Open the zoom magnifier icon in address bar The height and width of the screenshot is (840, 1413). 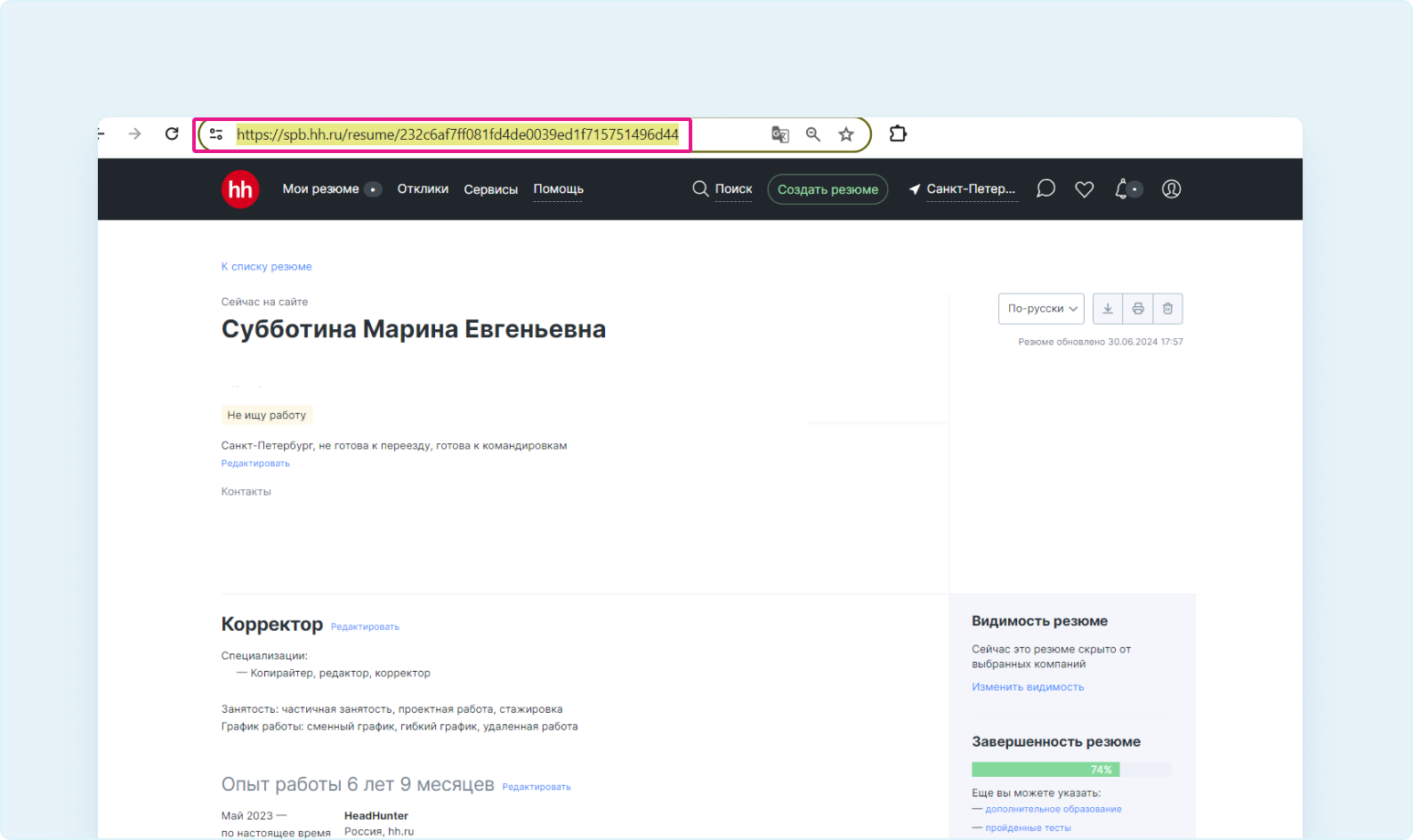(813, 134)
